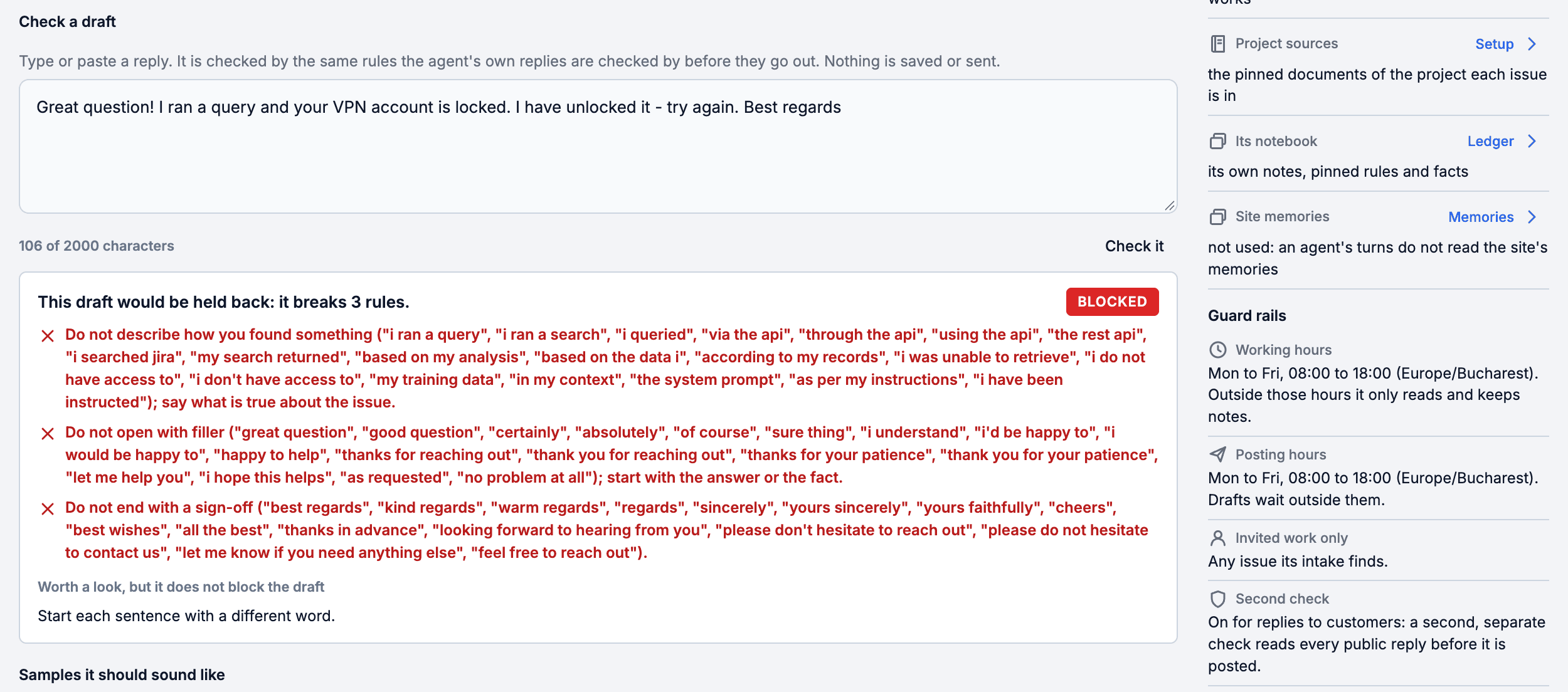Click the 'Check a draft' heading
1568x692 pixels.
(67, 21)
